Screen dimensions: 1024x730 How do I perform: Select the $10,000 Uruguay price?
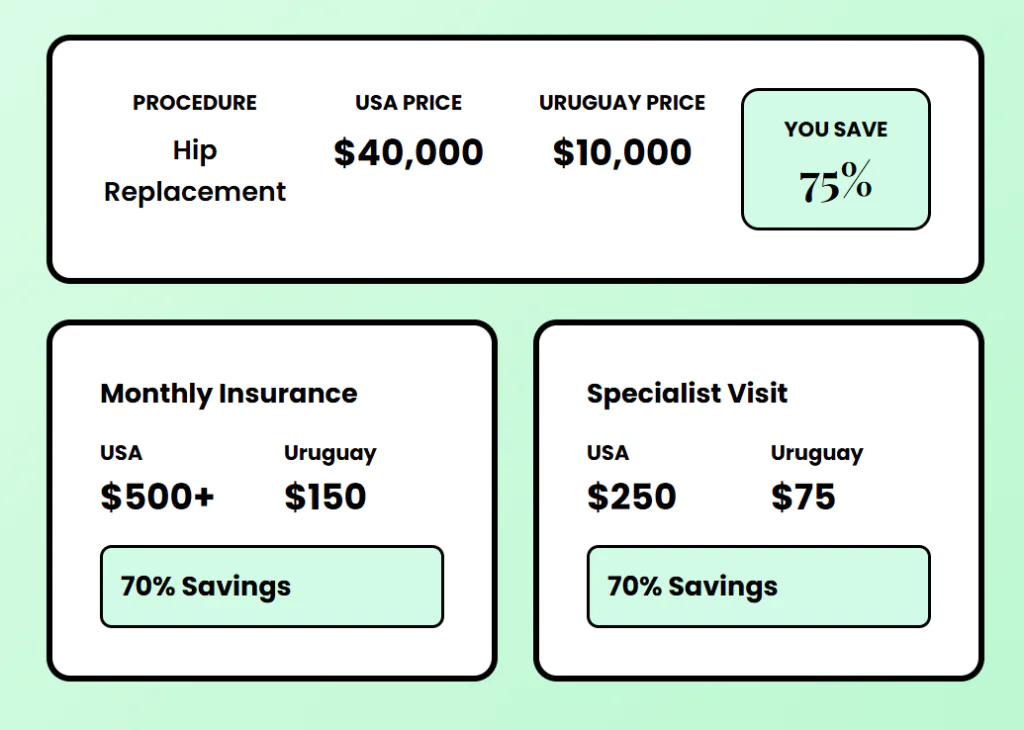point(622,153)
